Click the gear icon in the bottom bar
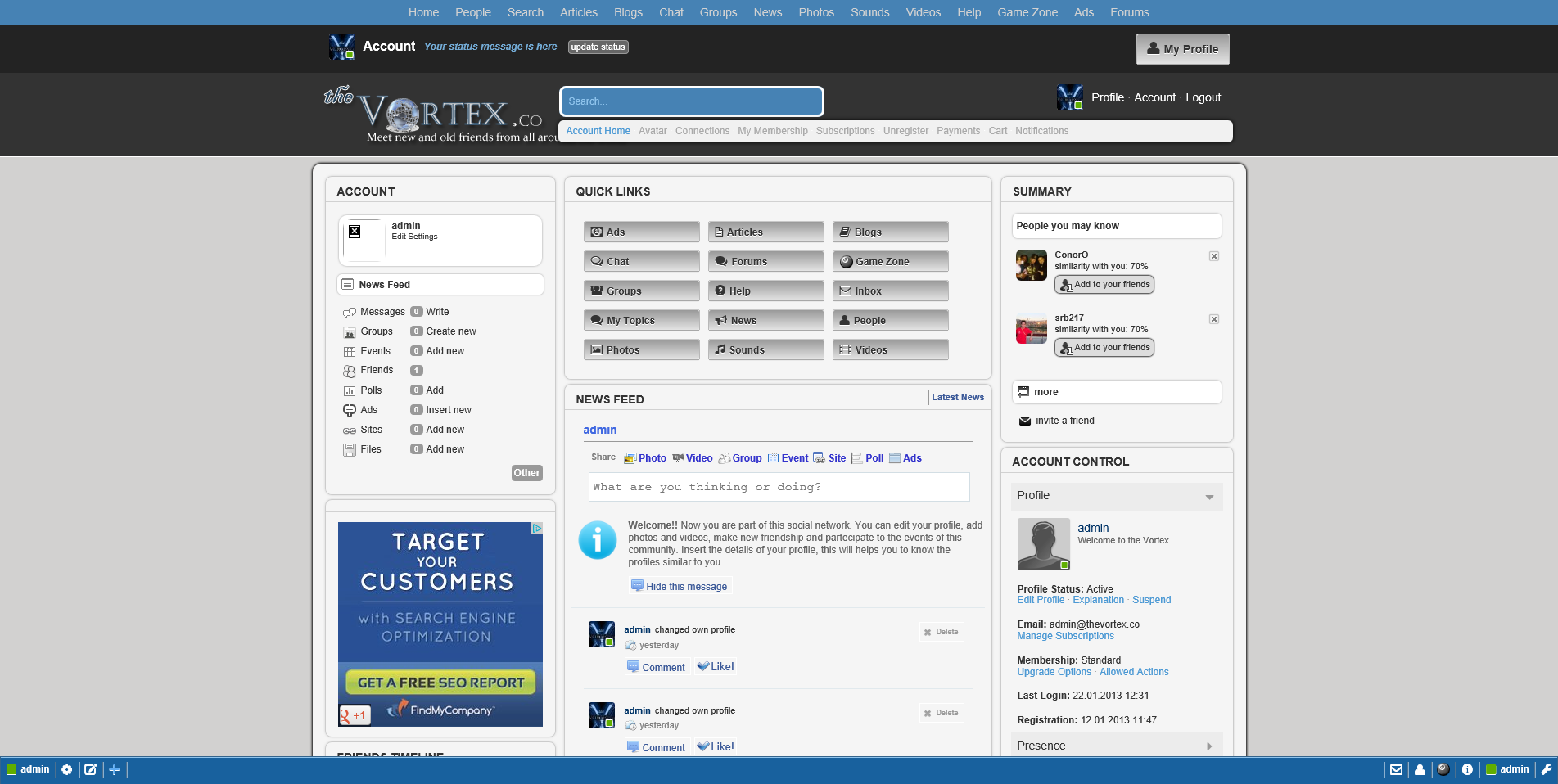Viewport: 1558px width, 784px height. click(x=67, y=769)
